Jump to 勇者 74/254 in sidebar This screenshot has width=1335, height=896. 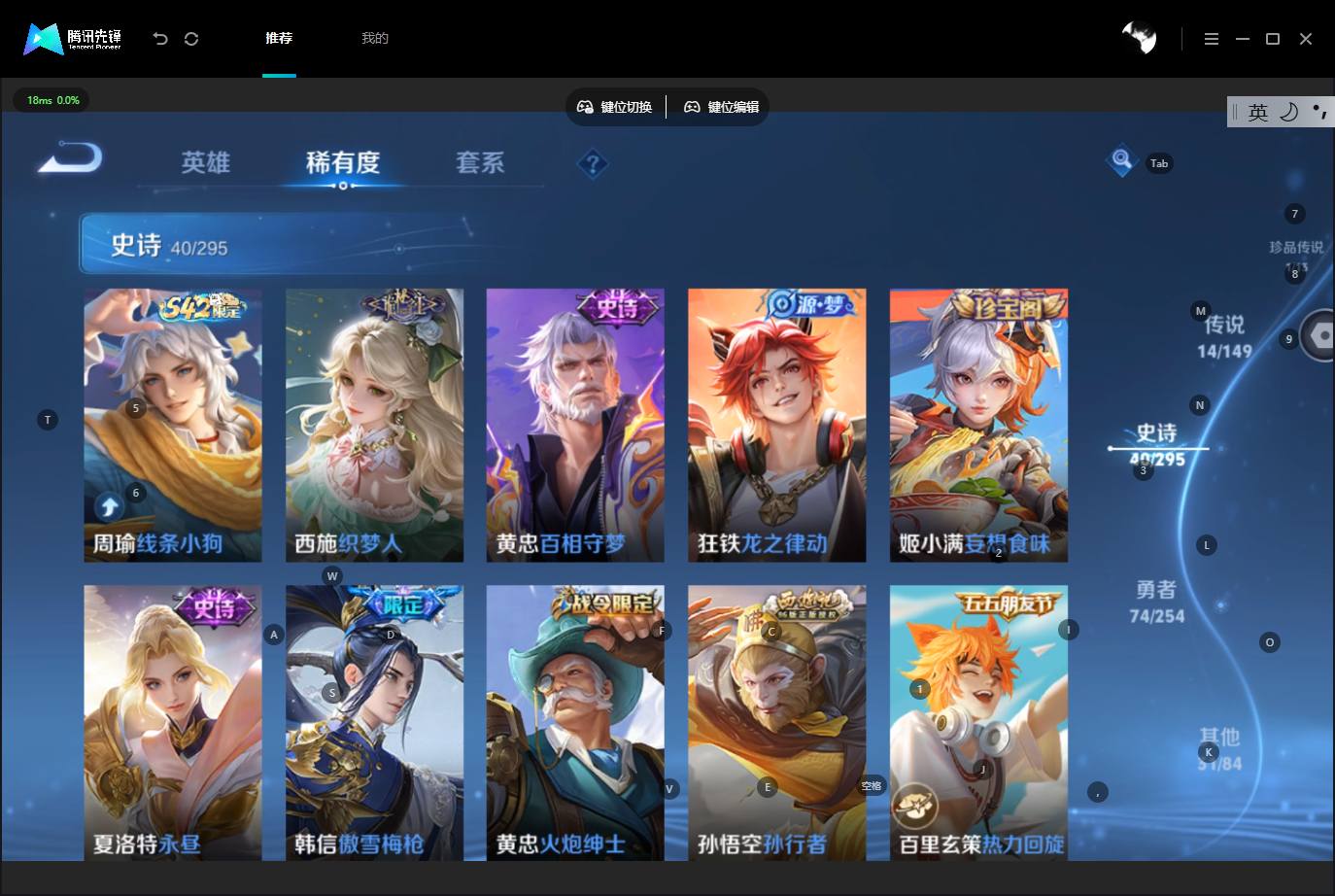[x=1156, y=602]
